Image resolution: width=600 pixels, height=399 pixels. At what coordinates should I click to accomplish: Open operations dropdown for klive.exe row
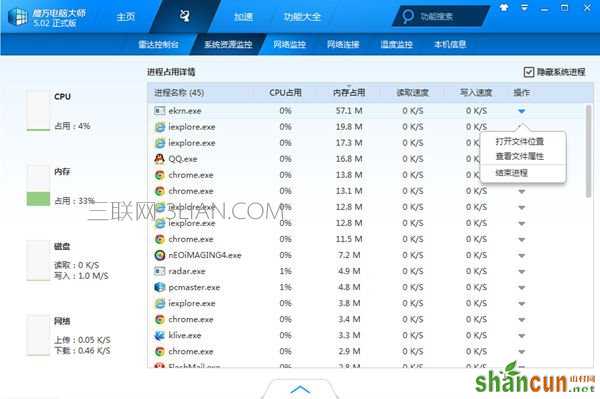522,336
